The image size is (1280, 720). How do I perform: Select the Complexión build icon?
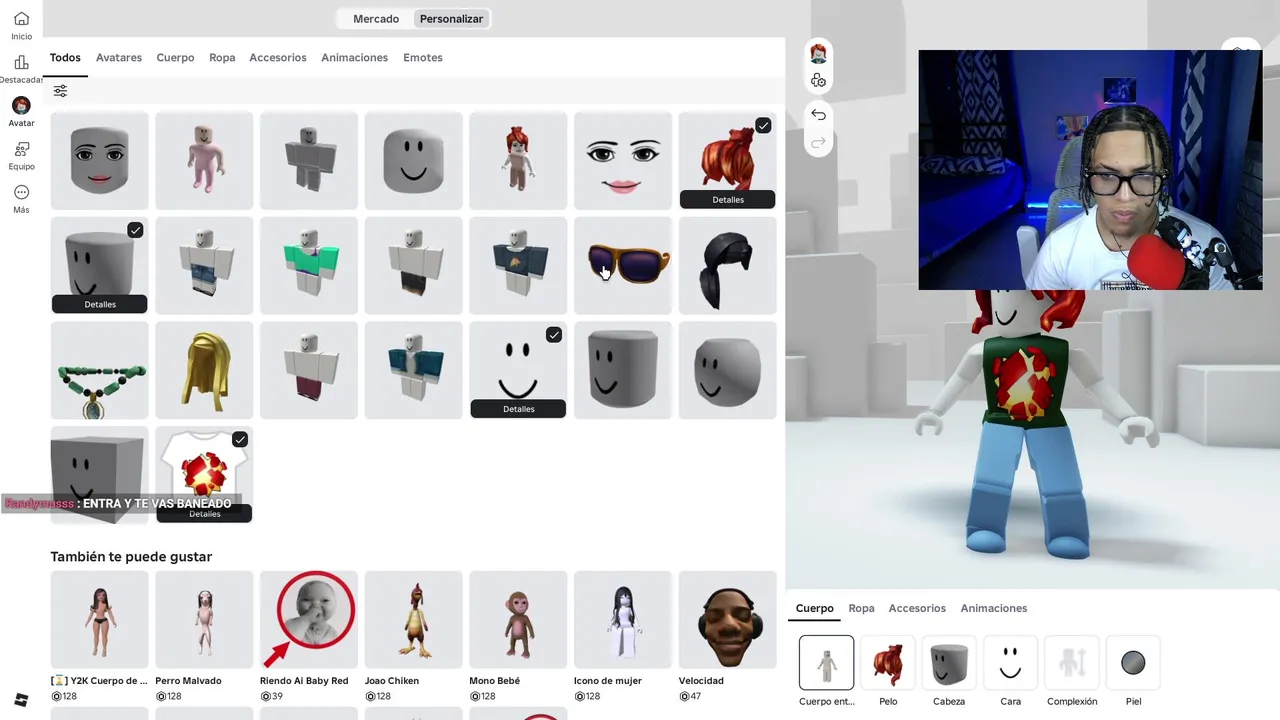pyautogui.click(x=1072, y=663)
